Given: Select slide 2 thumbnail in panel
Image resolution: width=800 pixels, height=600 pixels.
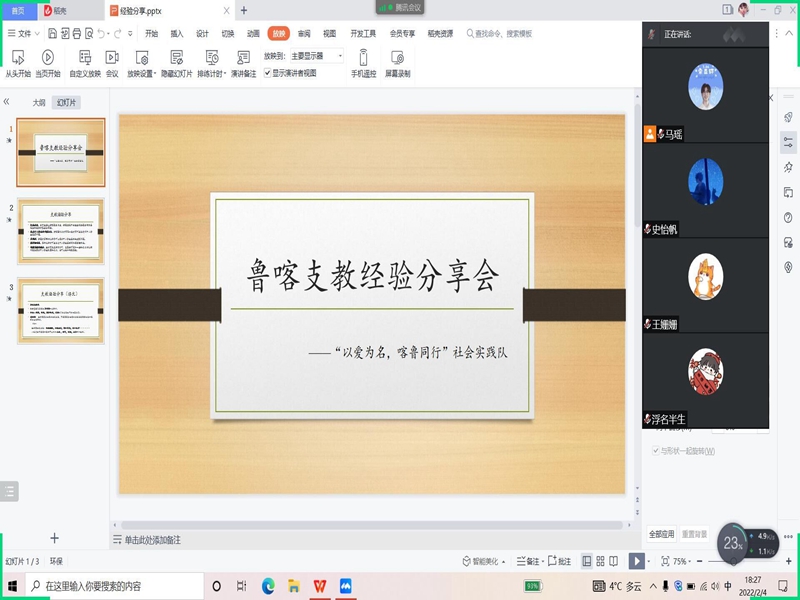Looking at the screenshot, I should [60, 231].
